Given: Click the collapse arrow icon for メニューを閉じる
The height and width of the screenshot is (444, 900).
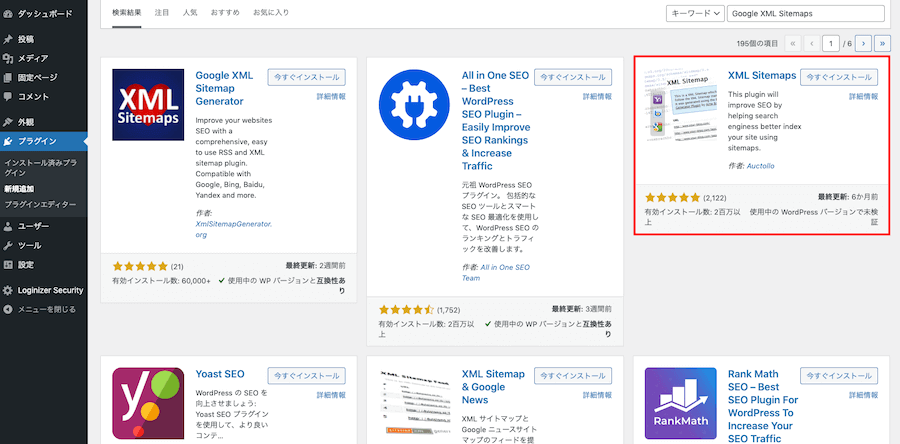Looking at the screenshot, I should pyautogui.click(x=7, y=309).
